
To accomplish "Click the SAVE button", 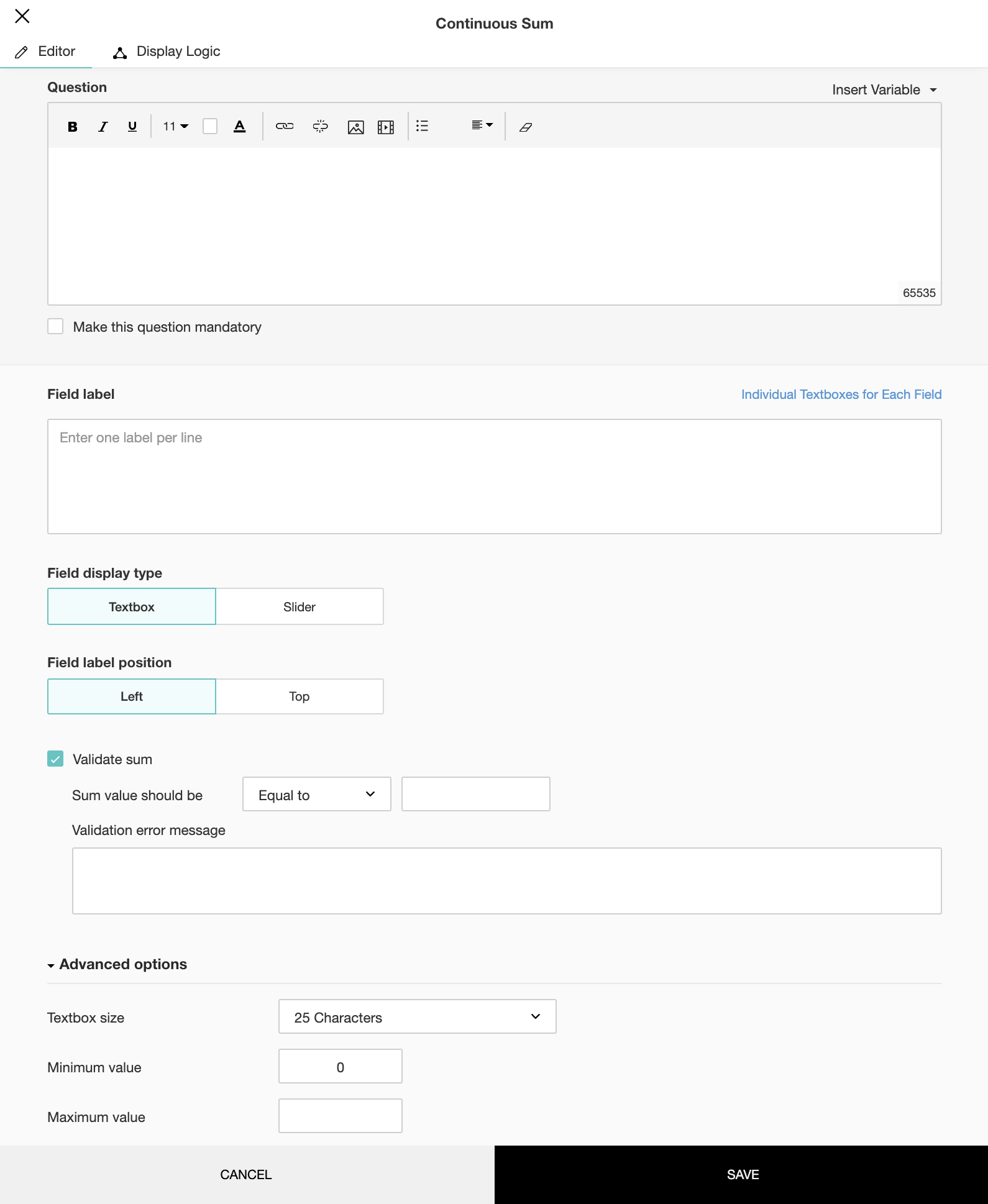I will [742, 1175].
